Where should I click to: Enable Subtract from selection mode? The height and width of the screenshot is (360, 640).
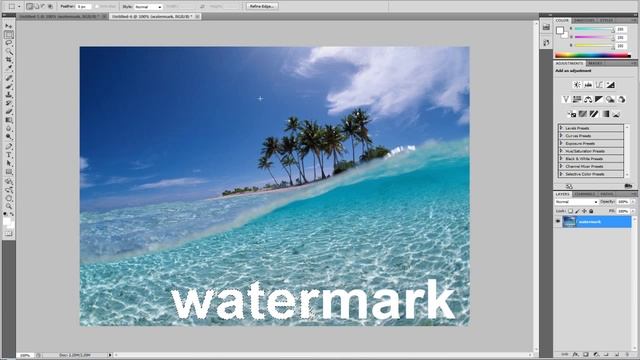point(43,7)
